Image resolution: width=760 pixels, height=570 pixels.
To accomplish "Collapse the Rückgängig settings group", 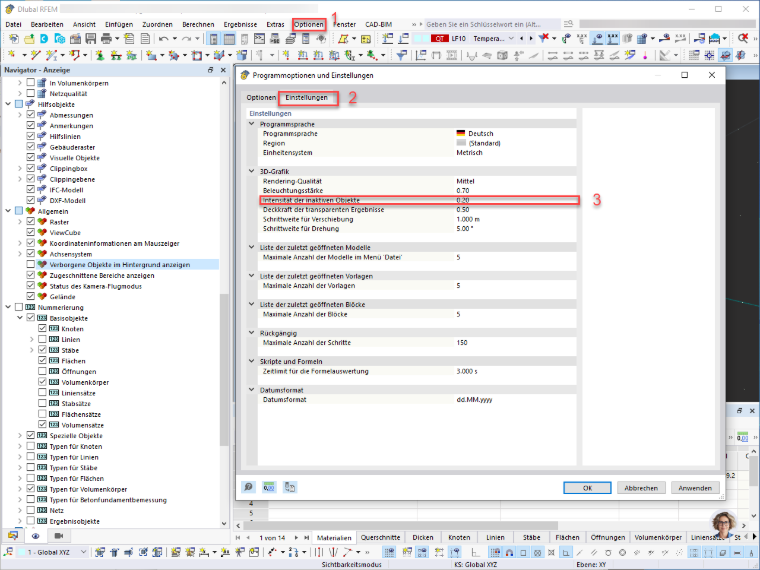I will pyautogui.click(x=252, y=333).
